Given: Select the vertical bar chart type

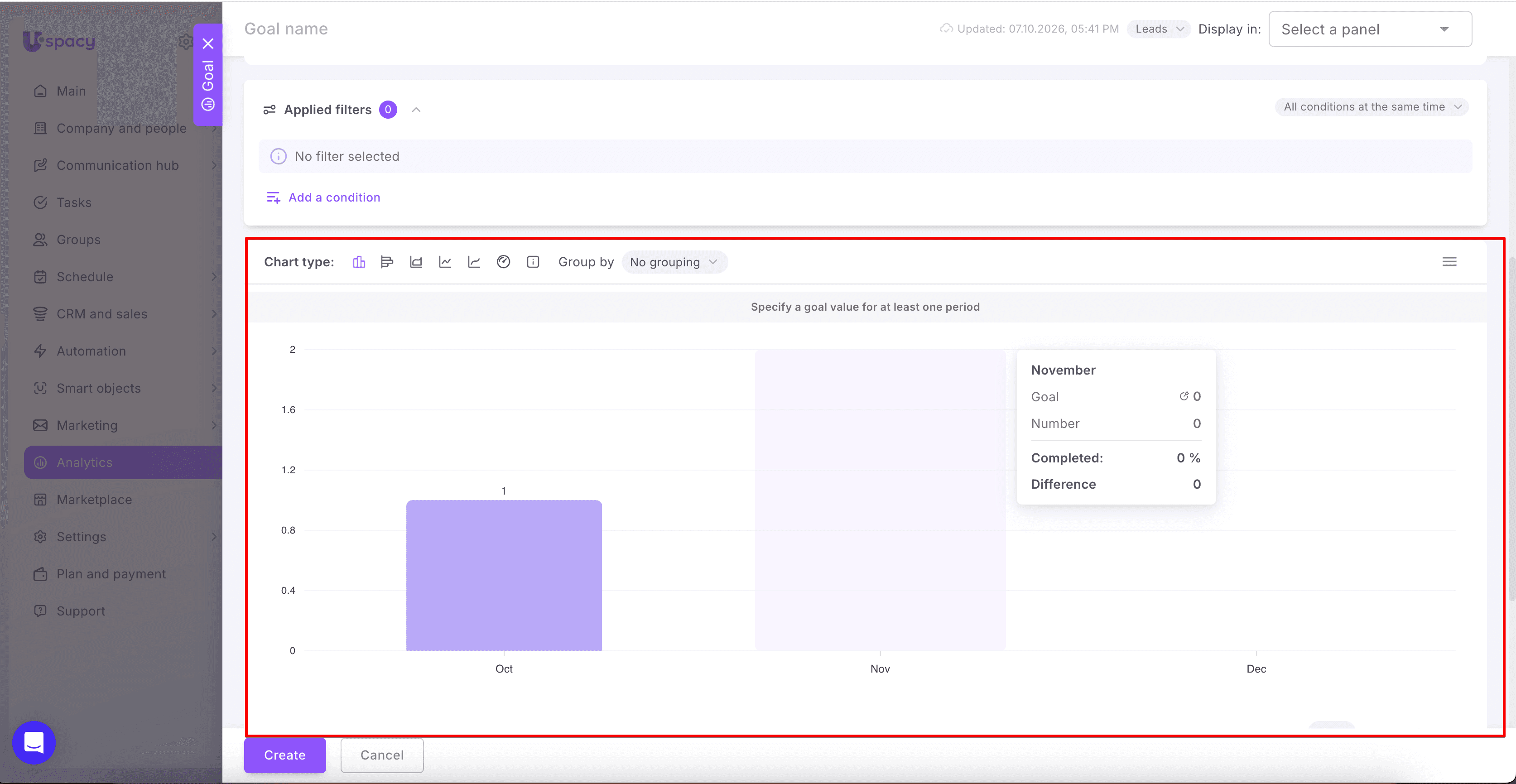Looking at the screenshot, I should (x=359, y=262).
